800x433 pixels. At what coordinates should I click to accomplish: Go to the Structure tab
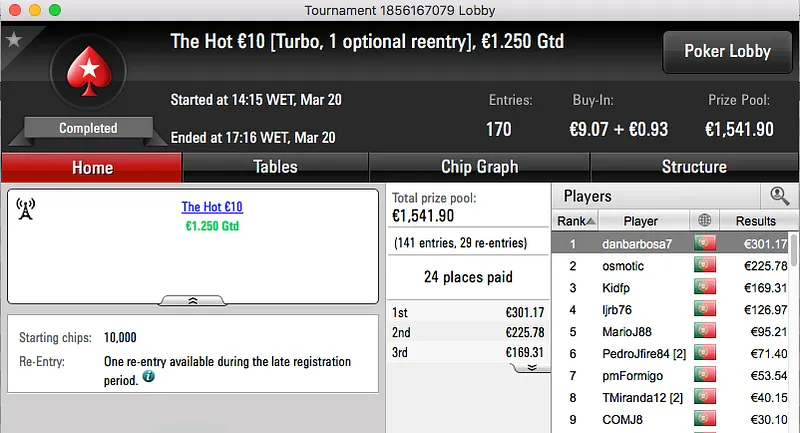click(694, 167)
